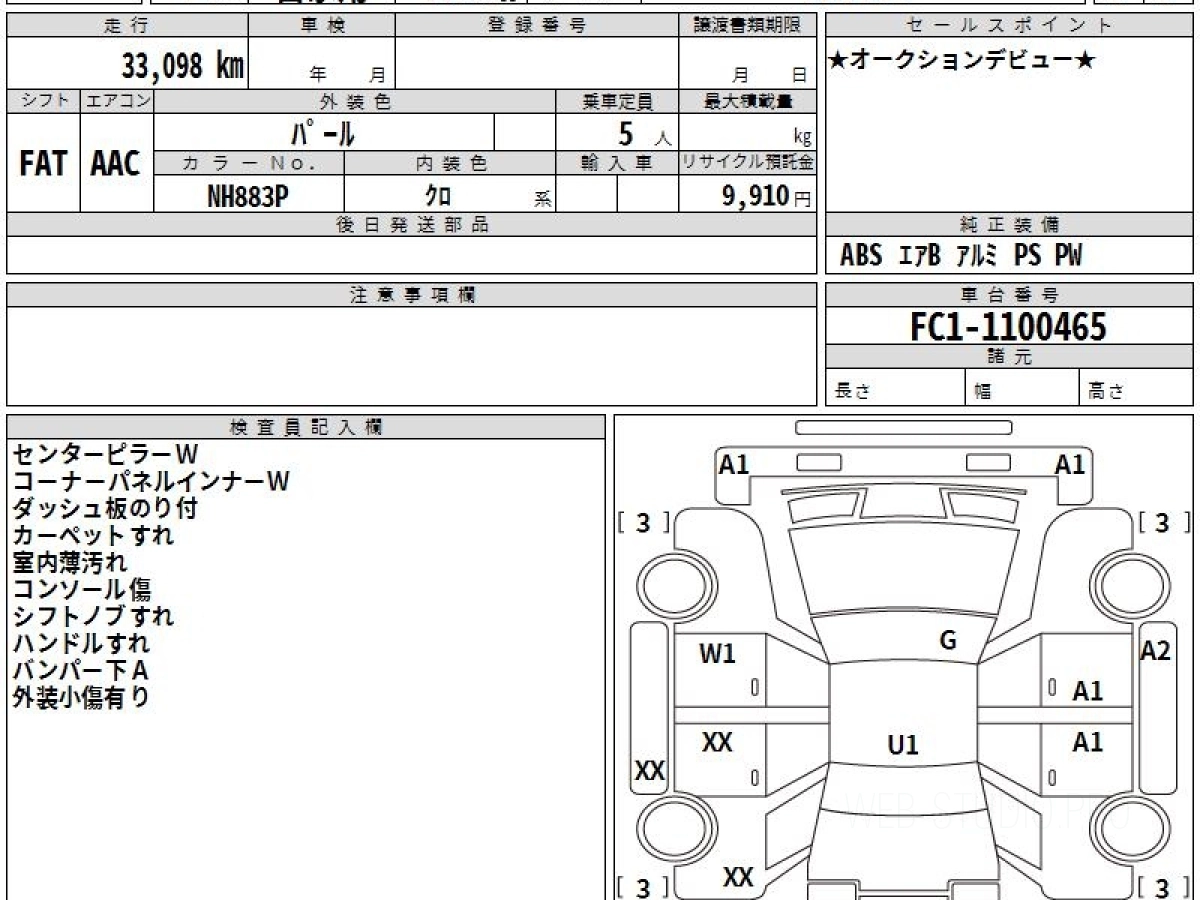The image size is (1200, 900).
Task: Click the 純正装備 heading
Action: click(1010, 225)
